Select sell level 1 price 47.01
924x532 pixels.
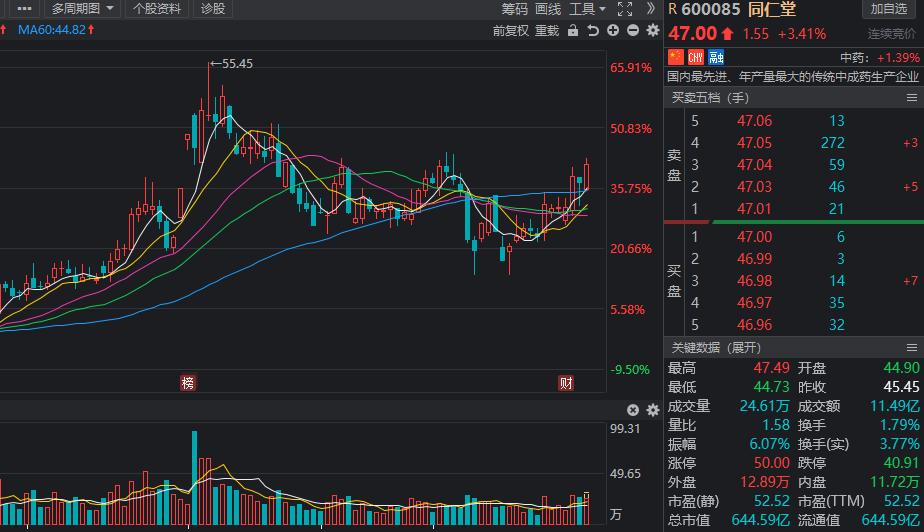[754, 209]
